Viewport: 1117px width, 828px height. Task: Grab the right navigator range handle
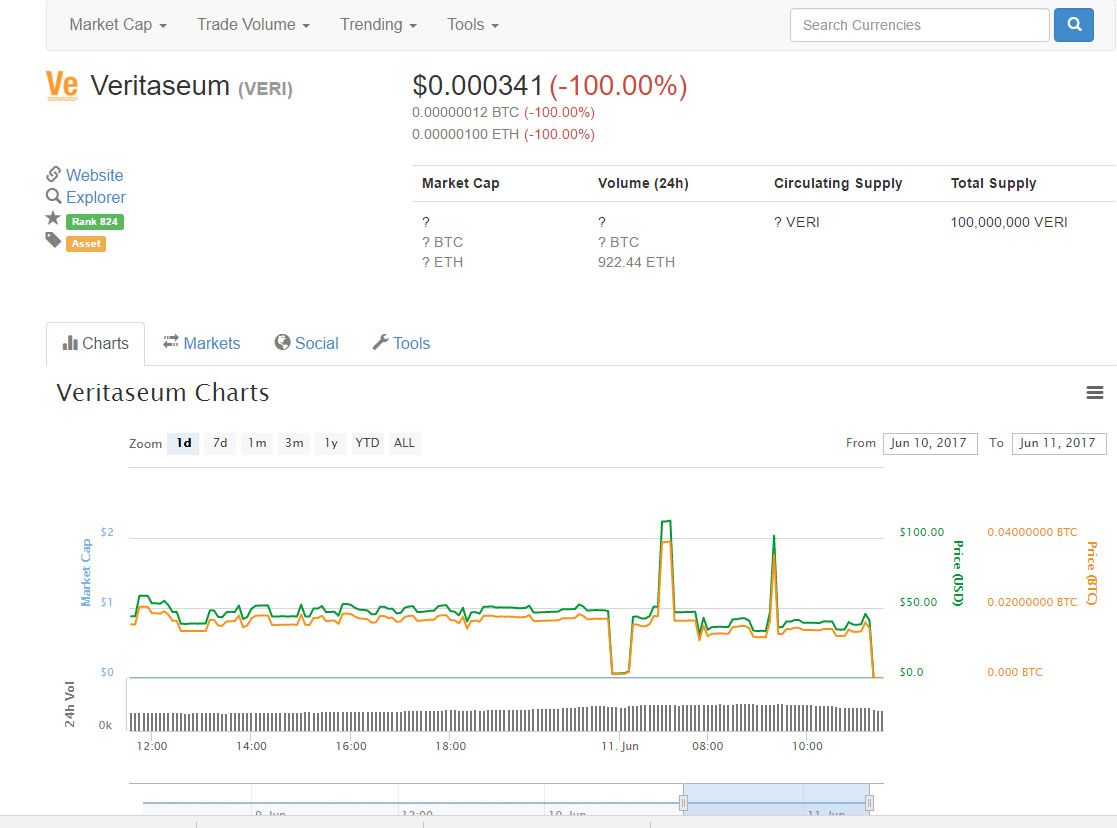tap(869, 803)
